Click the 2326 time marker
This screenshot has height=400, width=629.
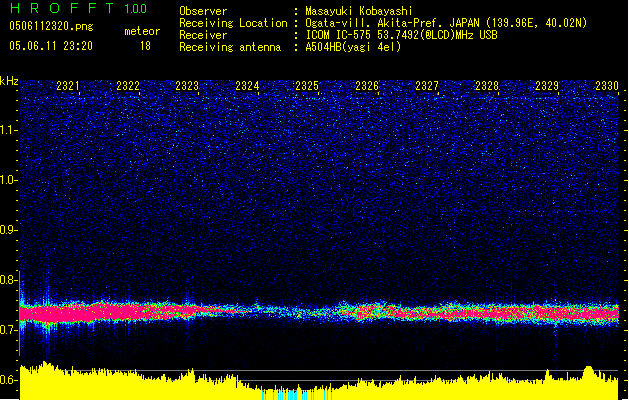367,86
